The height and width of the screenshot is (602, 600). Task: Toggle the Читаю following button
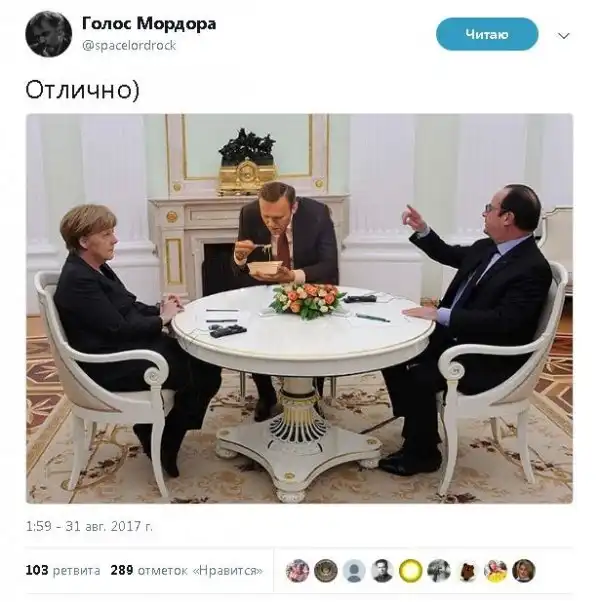tap(487, 34)
